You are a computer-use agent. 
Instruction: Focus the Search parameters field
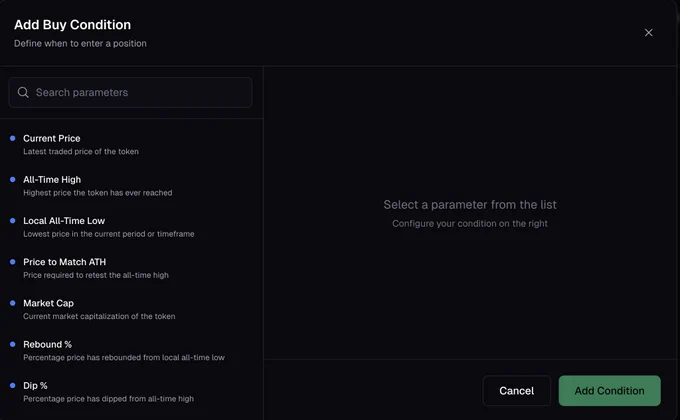coord(130,92)
